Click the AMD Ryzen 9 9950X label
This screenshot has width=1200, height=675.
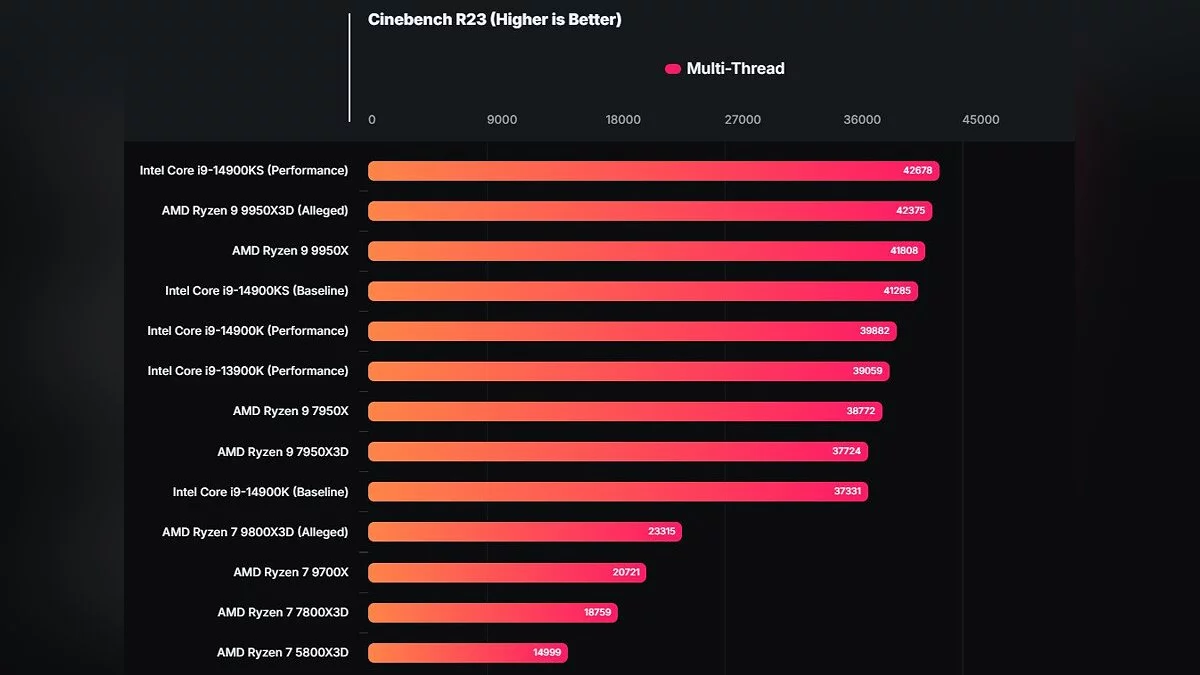[x=290, y=251]
